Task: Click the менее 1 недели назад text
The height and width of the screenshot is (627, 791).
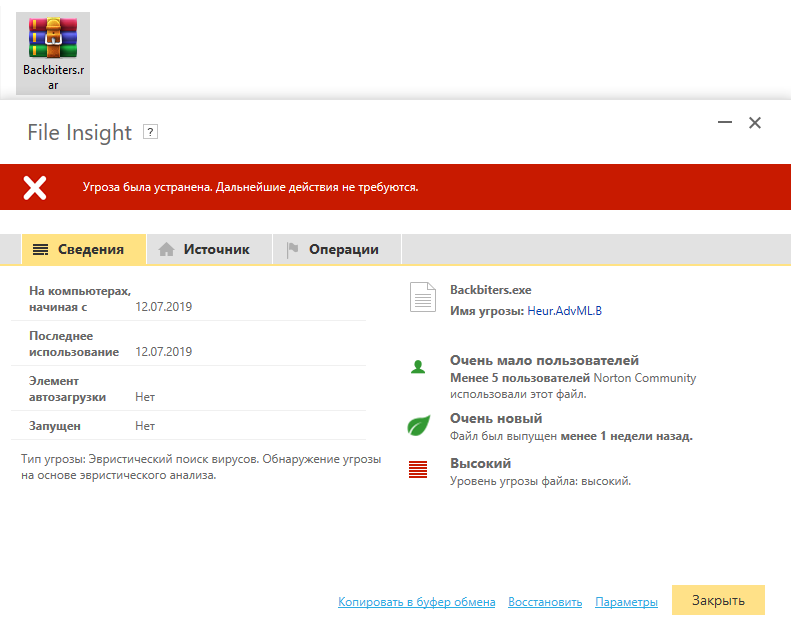Action: pos(627,436)
